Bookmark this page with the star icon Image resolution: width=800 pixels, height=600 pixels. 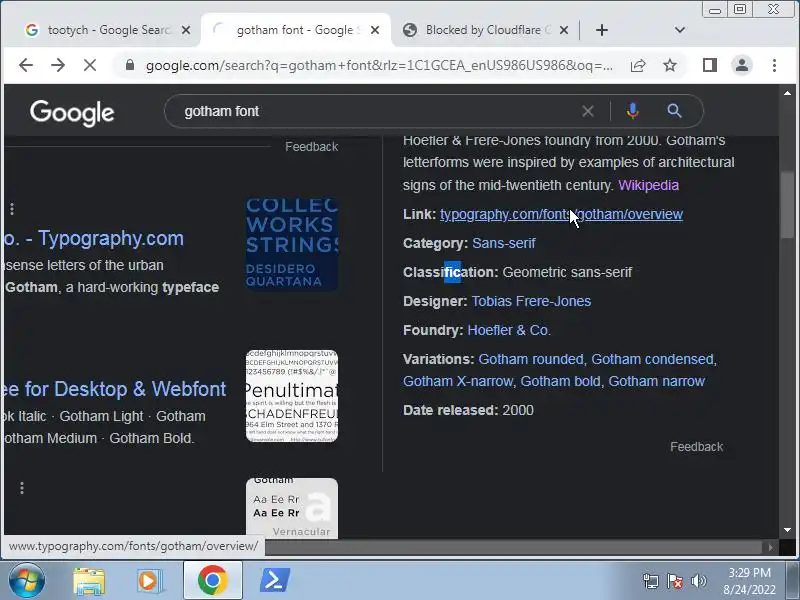coord(670,65)
